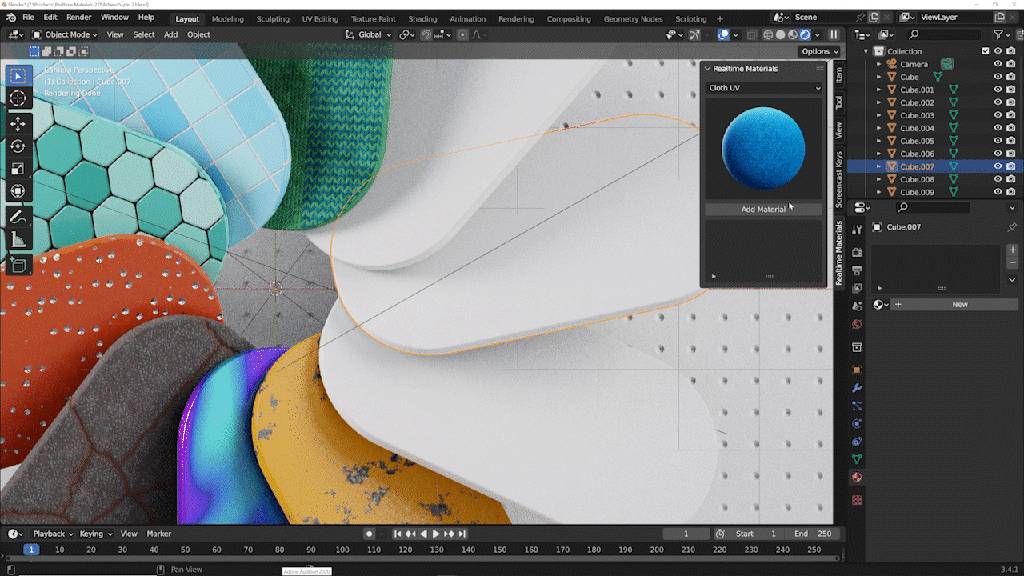Expand the Options dropdown in the viewport

click(818, 51)
